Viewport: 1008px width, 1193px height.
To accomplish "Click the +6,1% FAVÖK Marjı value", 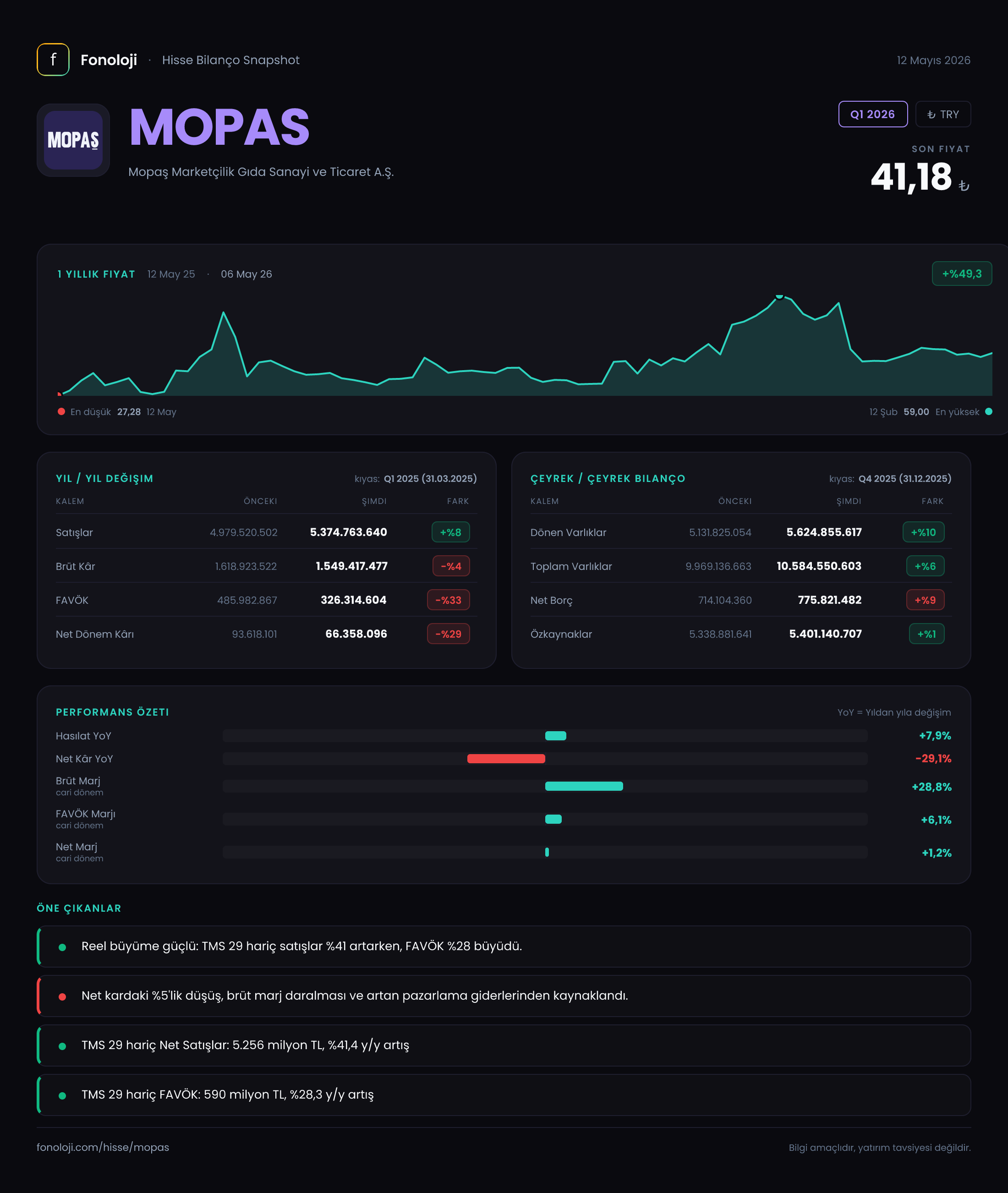I will point(936,820).
